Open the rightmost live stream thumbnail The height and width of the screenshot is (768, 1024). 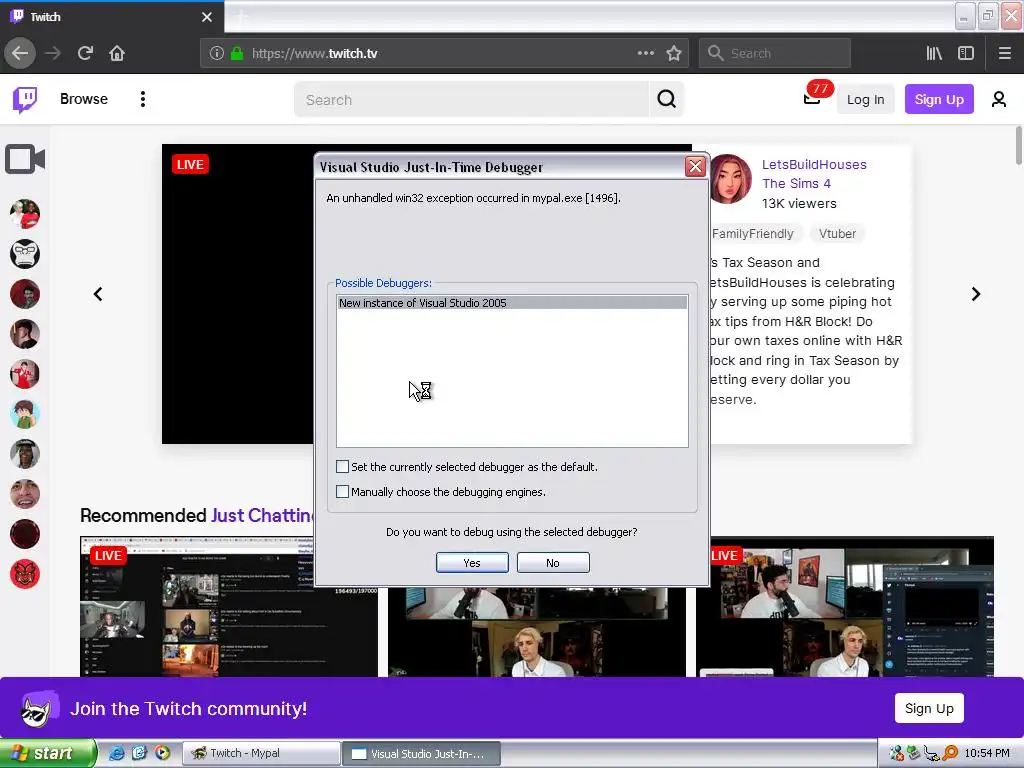(845, 607)
